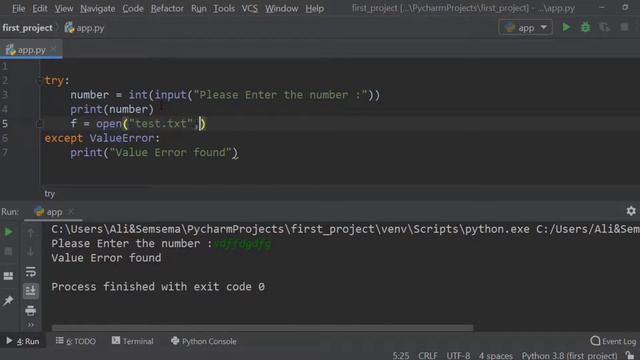
Task: Pin the Run tab
Action: pos(8,301)
